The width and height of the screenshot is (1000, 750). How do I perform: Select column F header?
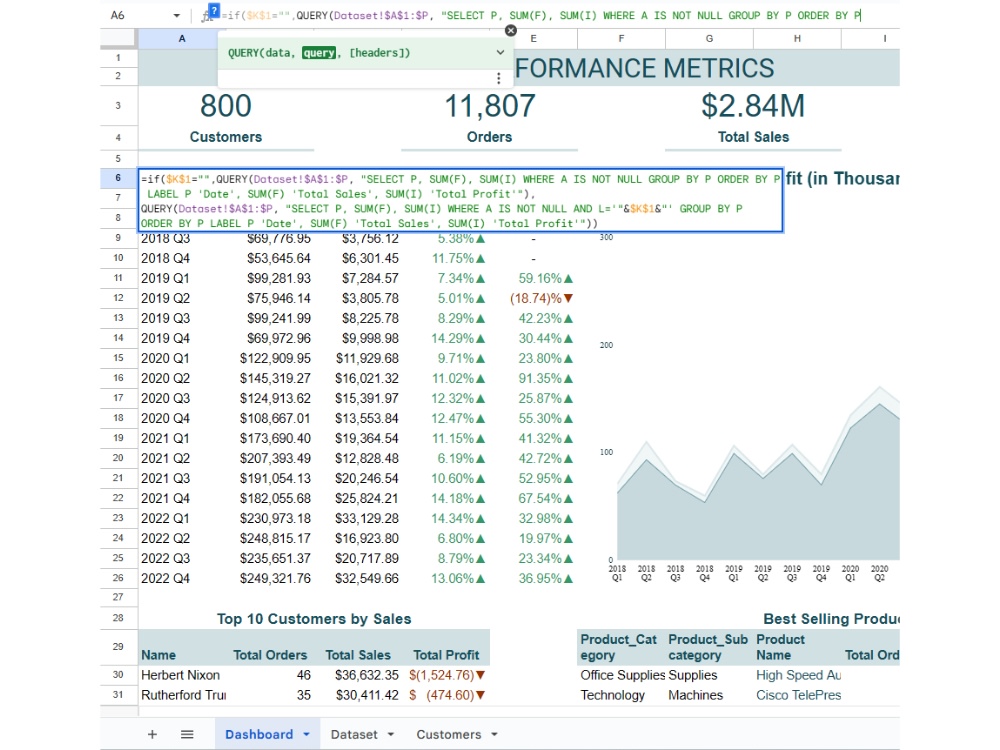pos(621,38)
